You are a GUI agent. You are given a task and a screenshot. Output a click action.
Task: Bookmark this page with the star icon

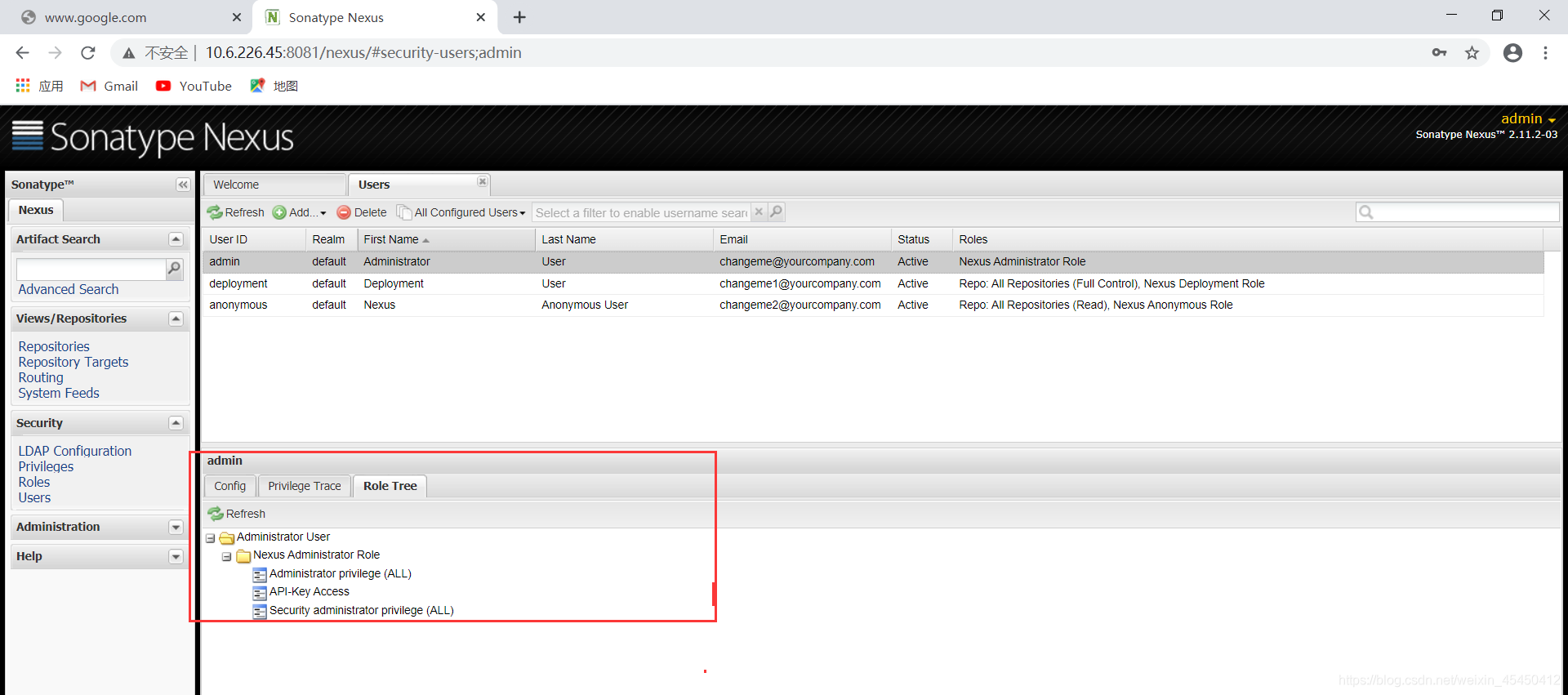click(x=1472, y=52)
